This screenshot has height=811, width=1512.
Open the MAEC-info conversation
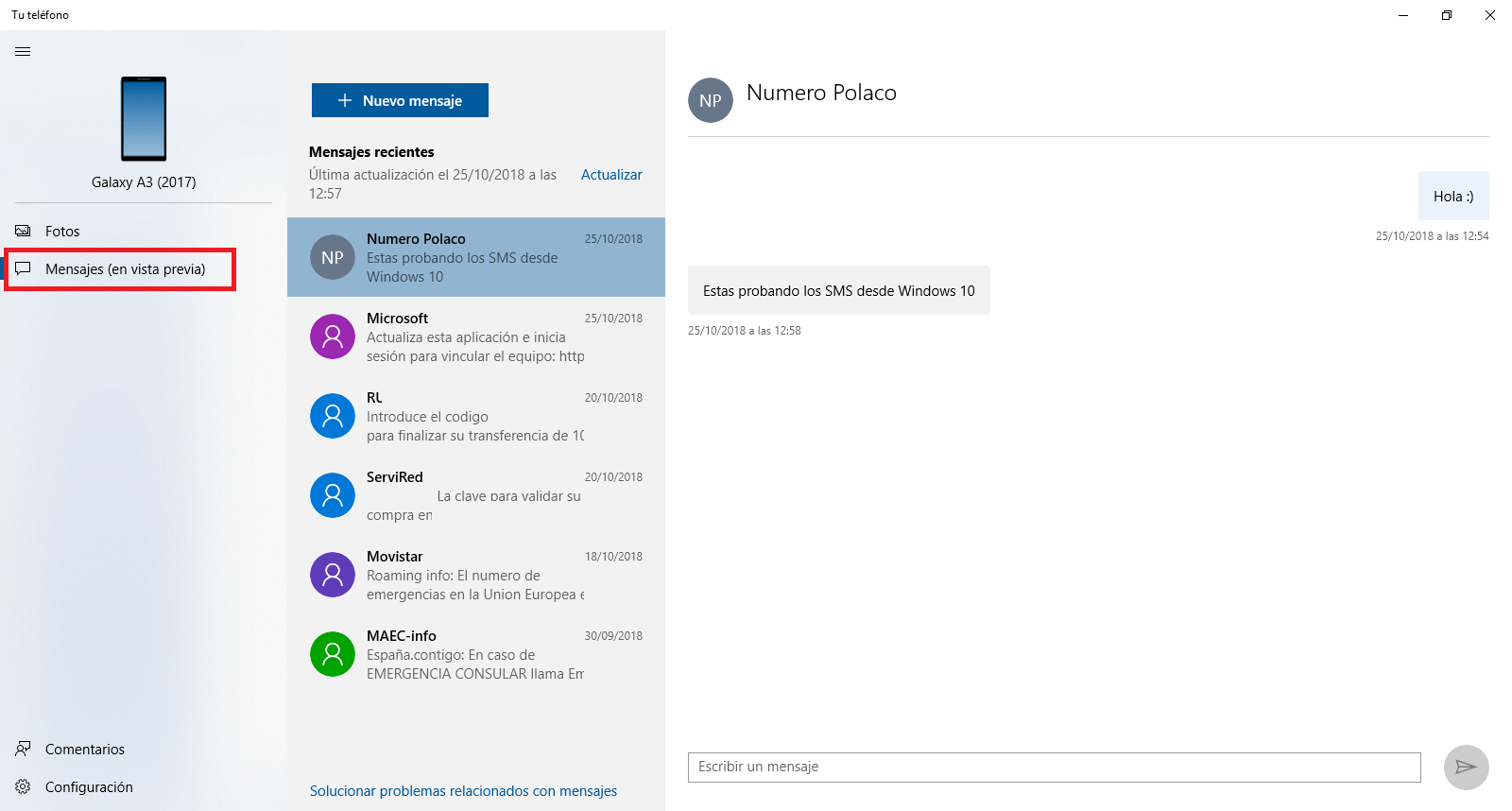click(476, 654)
